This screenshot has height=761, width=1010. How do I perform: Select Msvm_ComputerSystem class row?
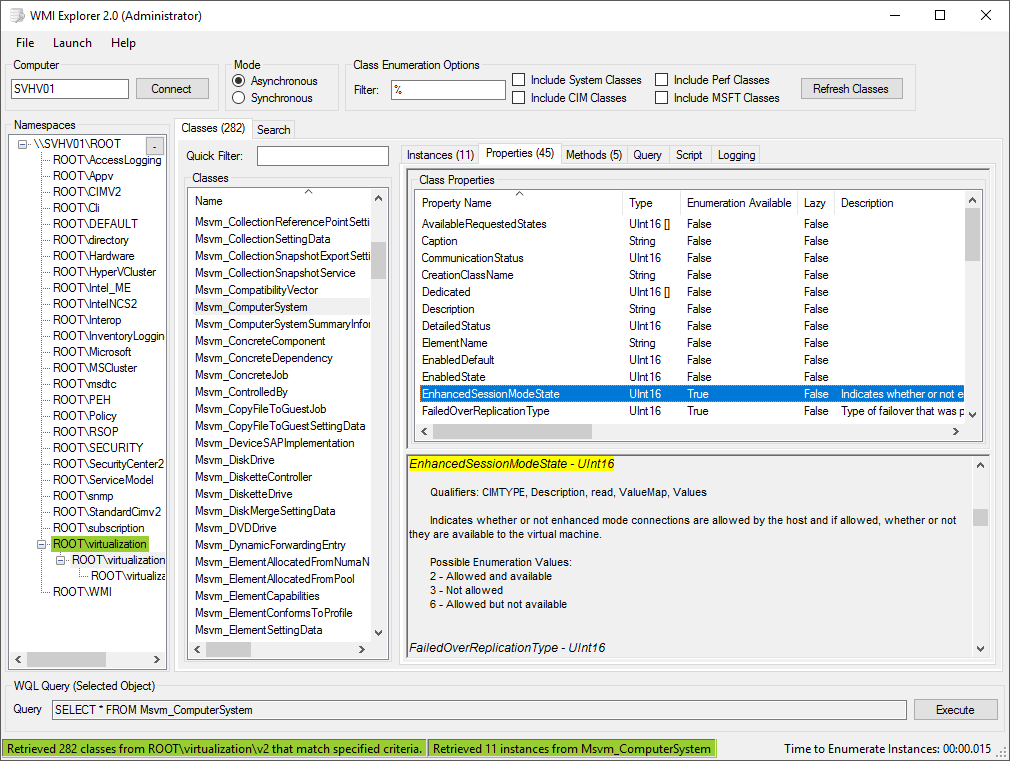coord(281,307)
